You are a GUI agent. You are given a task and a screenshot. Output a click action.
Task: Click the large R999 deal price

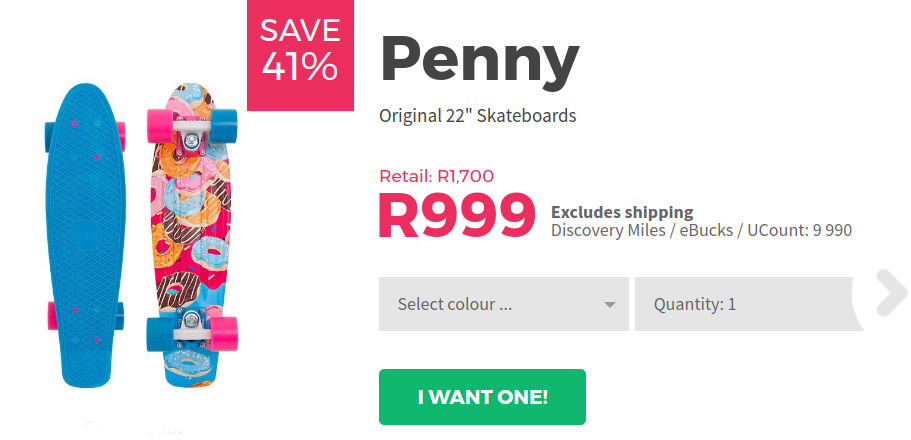456,216
